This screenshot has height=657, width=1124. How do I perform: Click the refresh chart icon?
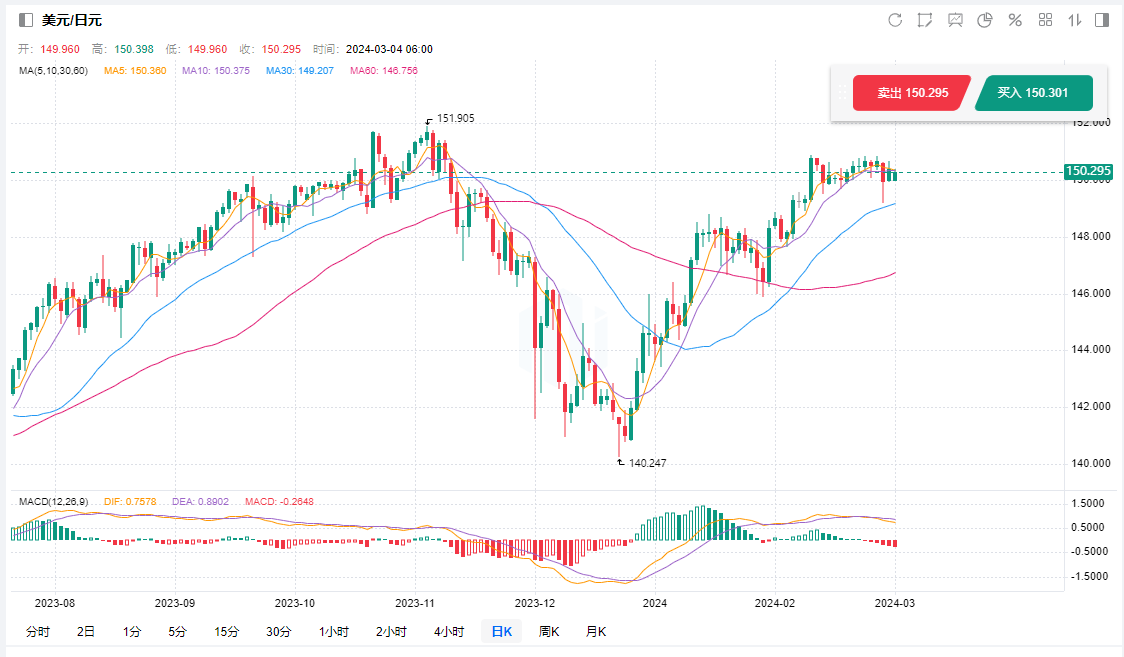pyautogui.click(x=895, y=20)
